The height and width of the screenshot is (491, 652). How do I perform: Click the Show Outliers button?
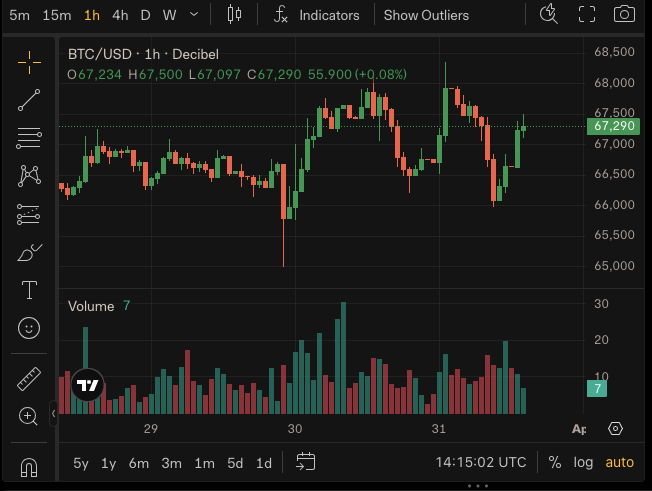click(426, 15)
